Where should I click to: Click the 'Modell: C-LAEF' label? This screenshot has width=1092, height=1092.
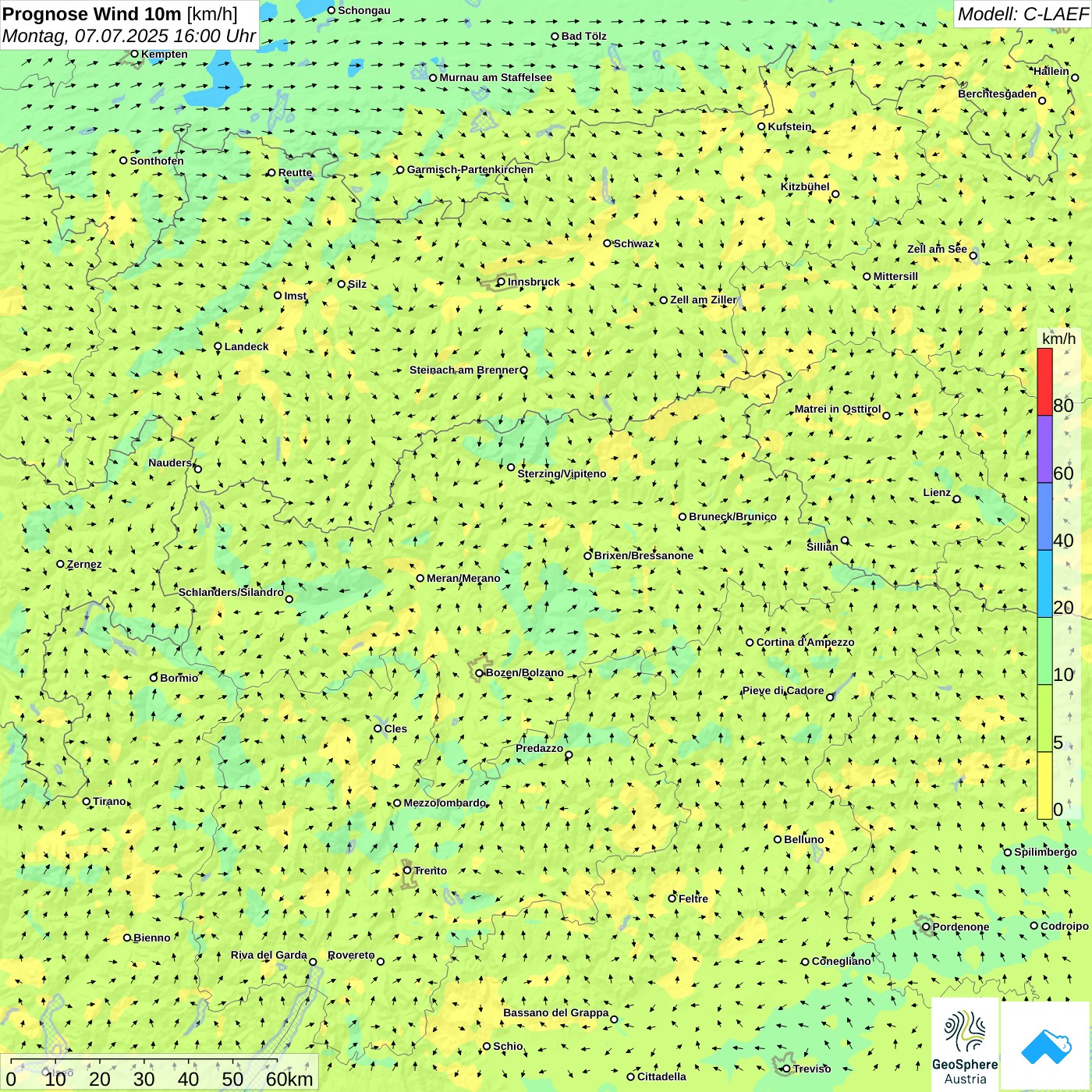pyautogui.click(x=1023, y=14)
